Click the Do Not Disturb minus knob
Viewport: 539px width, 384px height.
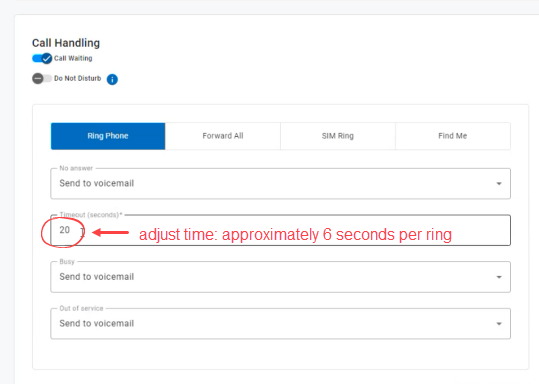38,78
